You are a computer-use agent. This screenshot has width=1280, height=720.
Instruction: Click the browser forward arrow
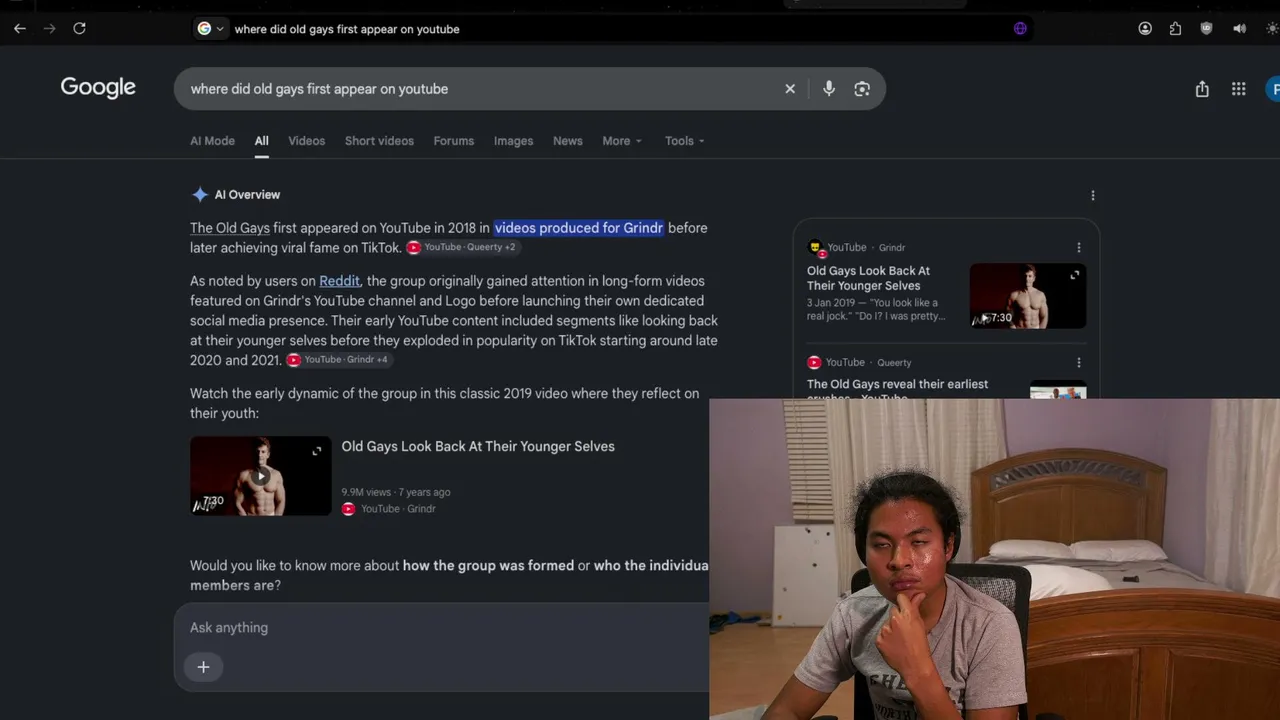pyautogui.click(x=50, y=29)
